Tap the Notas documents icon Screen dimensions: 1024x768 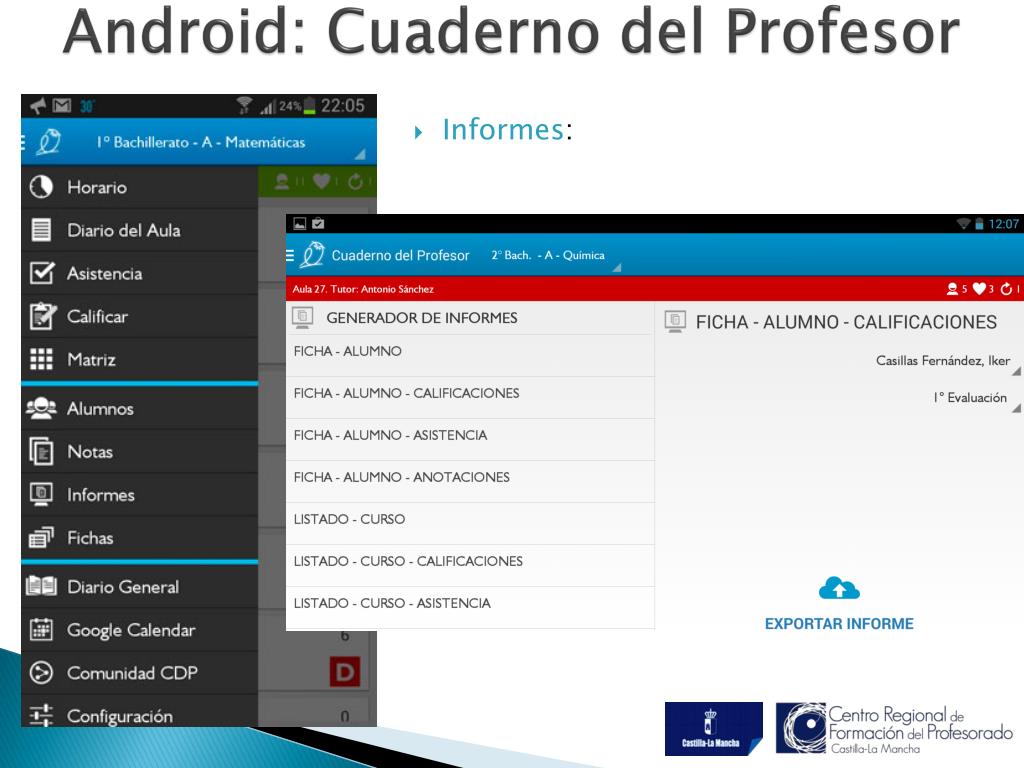point(41,451)
